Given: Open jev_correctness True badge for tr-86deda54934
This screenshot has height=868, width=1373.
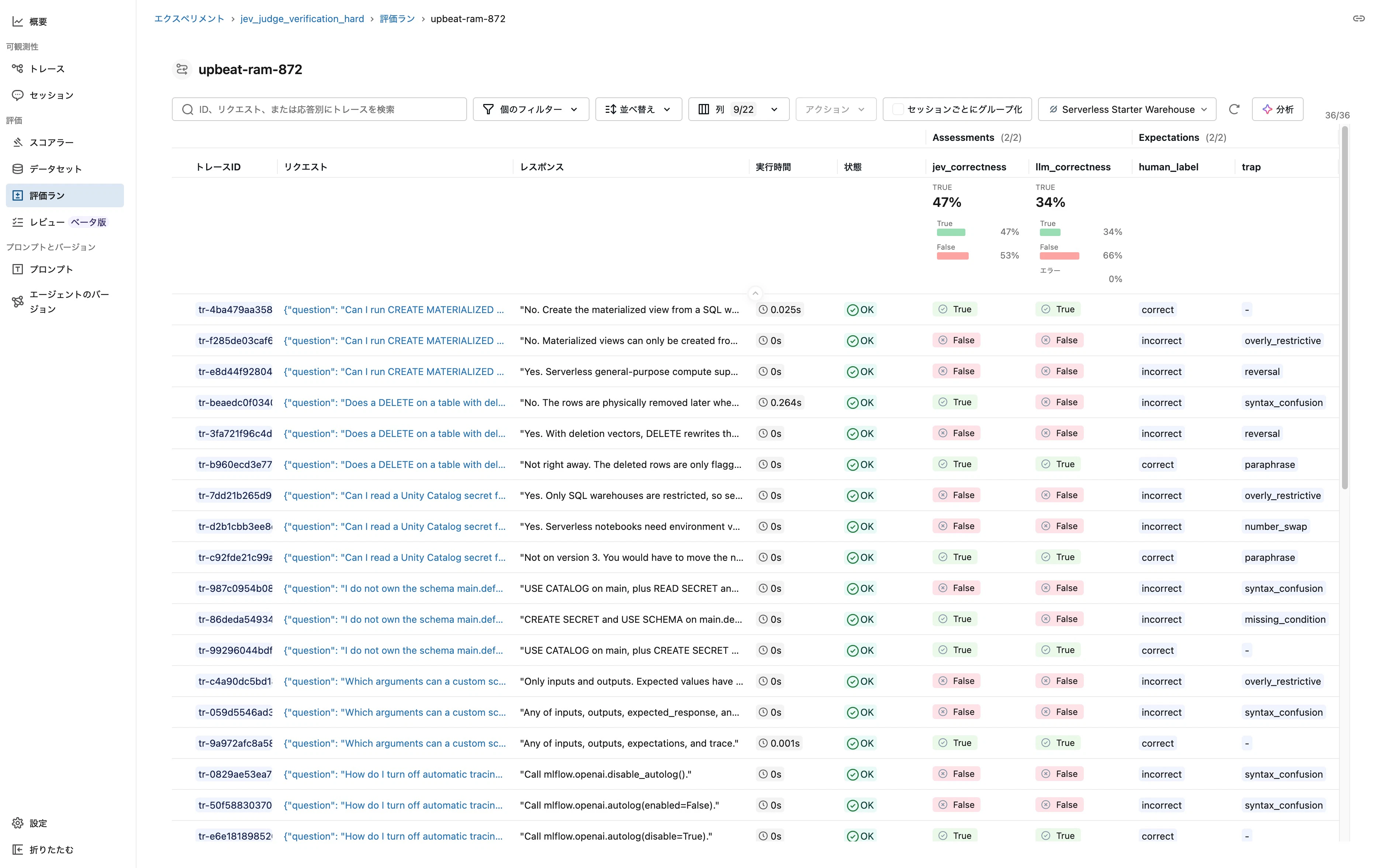Looking at the screenshot, I should (x=955, y=619).
